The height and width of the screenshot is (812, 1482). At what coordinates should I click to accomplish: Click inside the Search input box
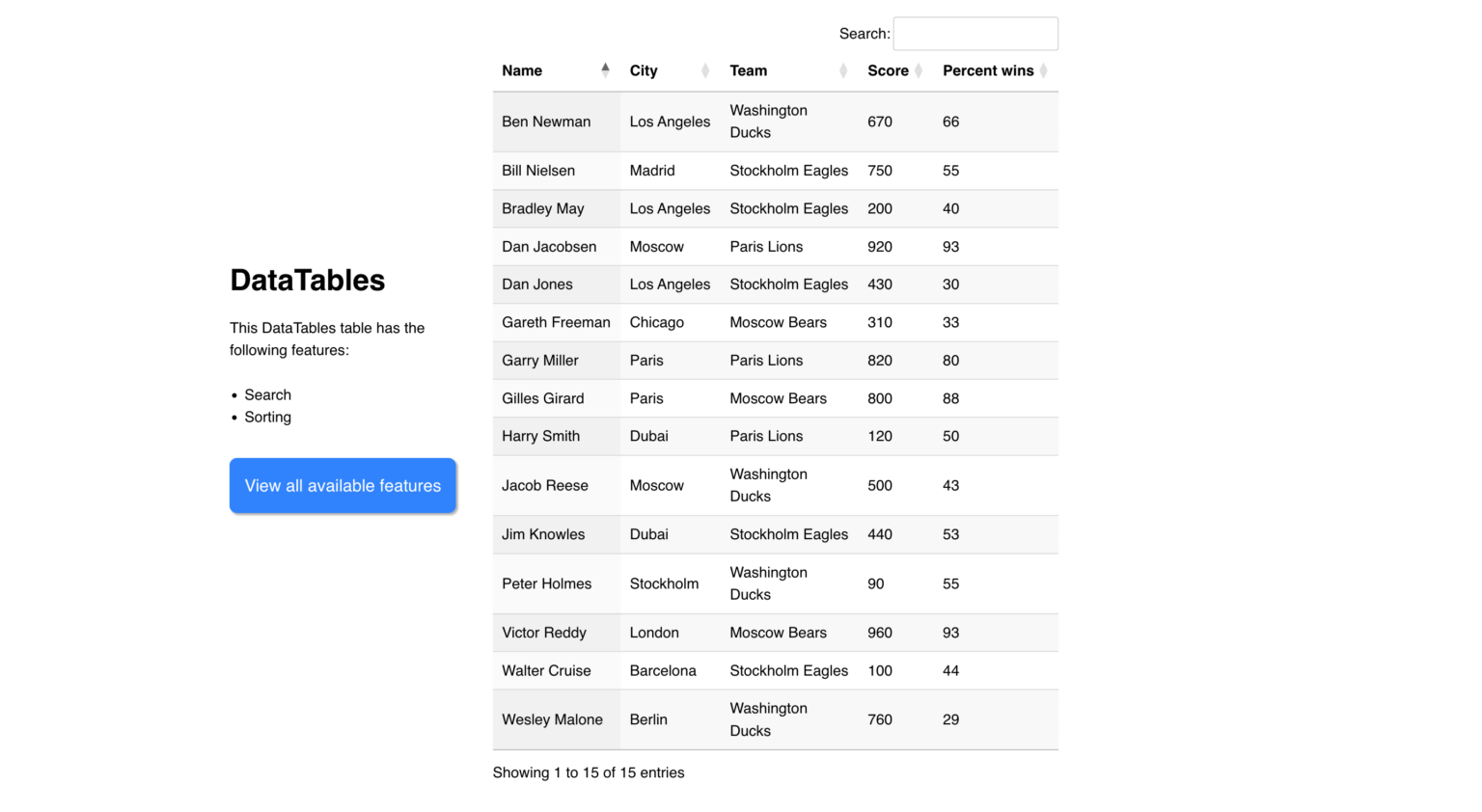pyautogui.click(x=975, y=33)
